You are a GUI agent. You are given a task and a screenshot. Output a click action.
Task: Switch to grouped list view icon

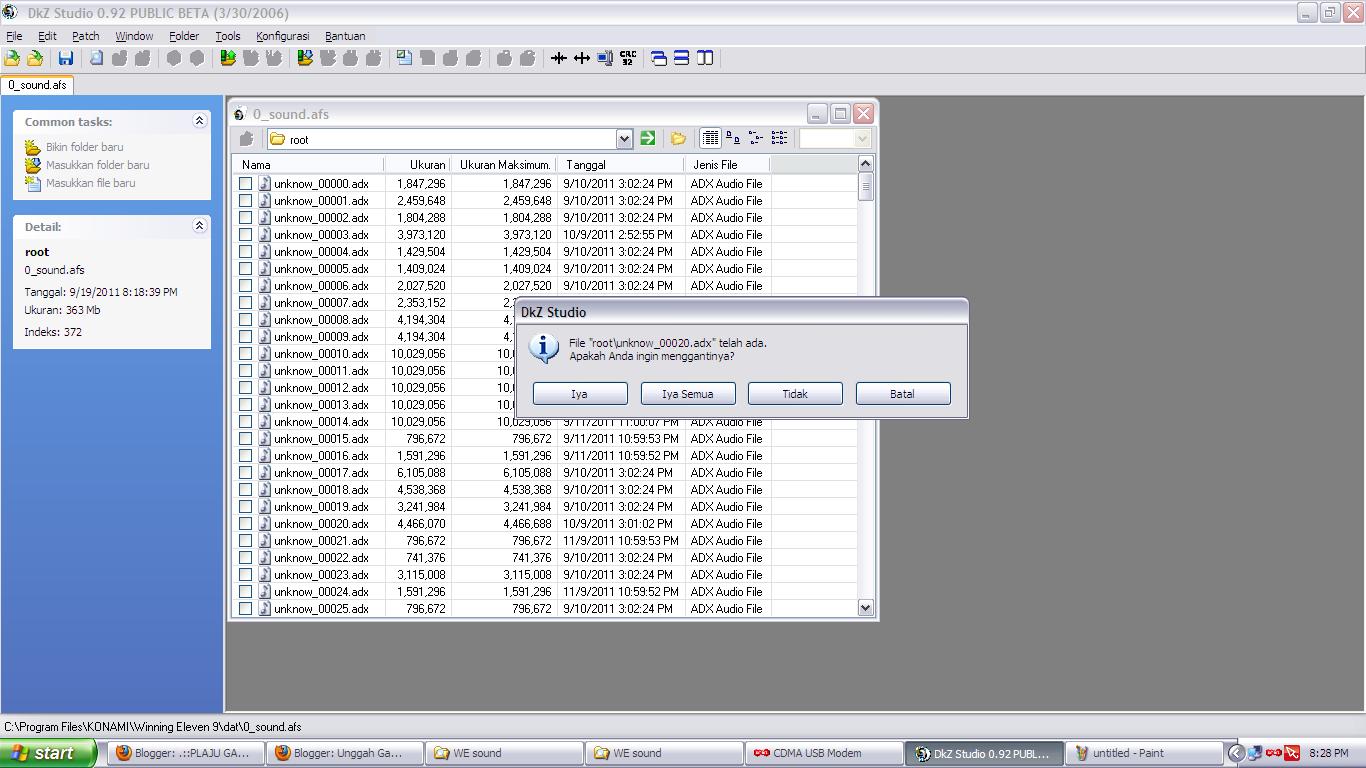coord(779,139)
